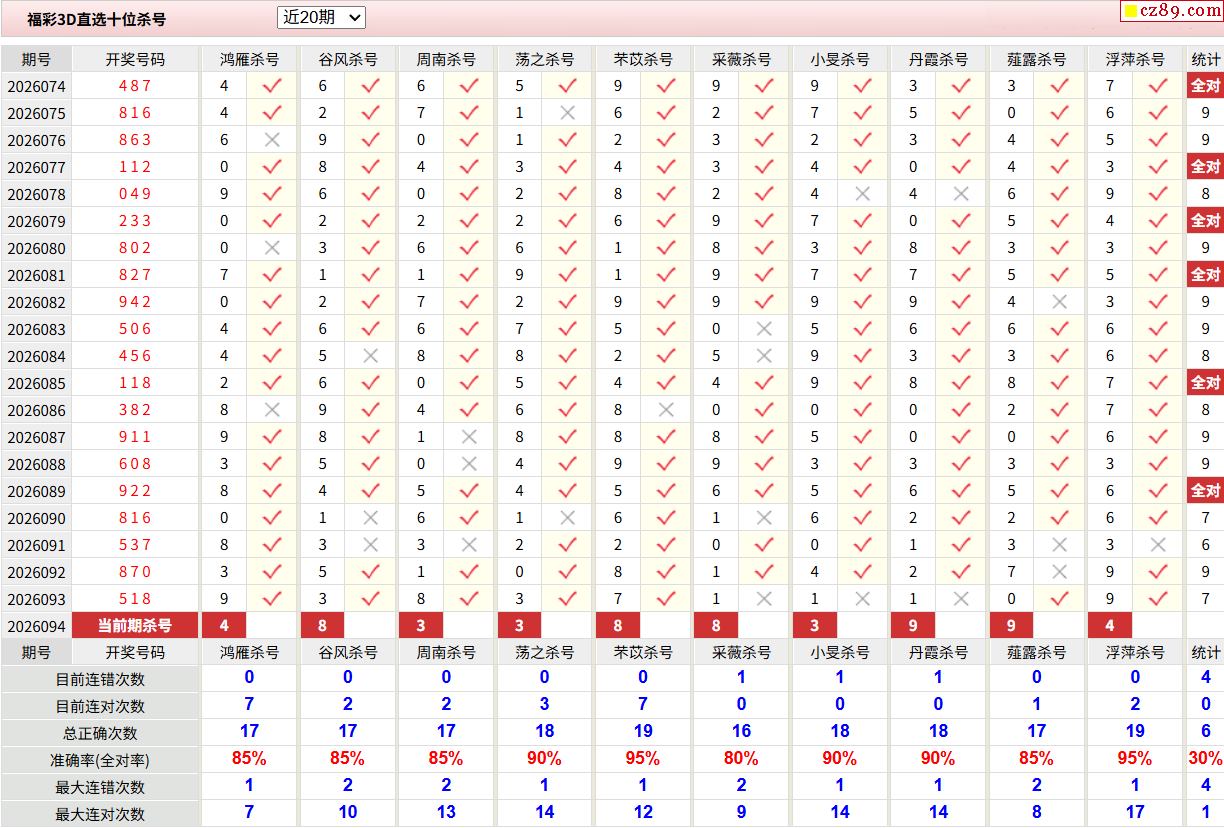
Task: Click the red 当前期杀号 label
Action: tap(135, 626)
